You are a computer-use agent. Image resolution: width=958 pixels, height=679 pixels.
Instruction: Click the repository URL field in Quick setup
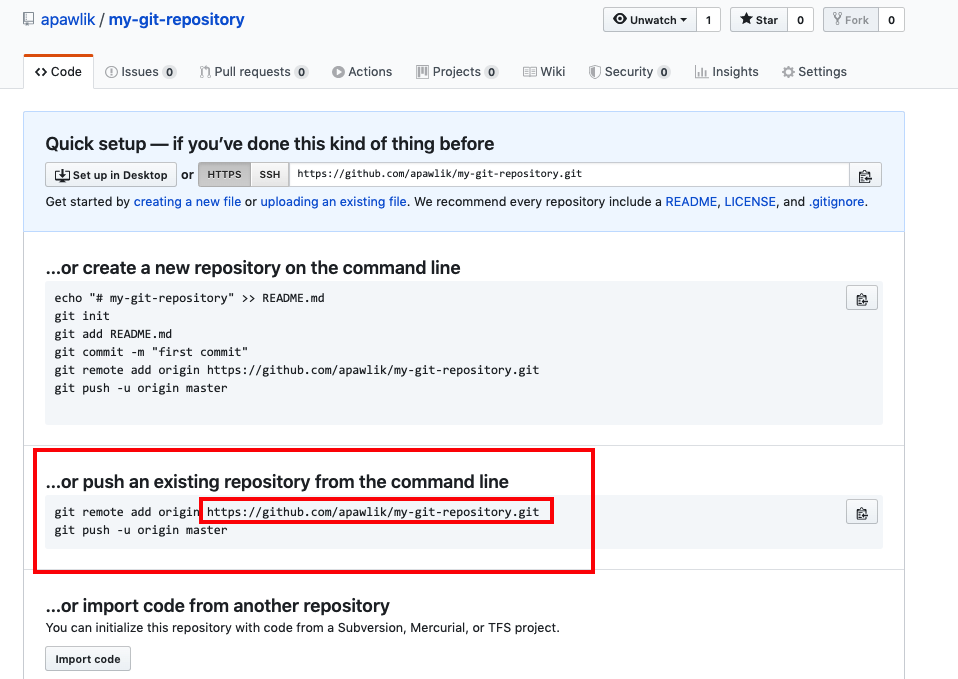tap(569, 174)
